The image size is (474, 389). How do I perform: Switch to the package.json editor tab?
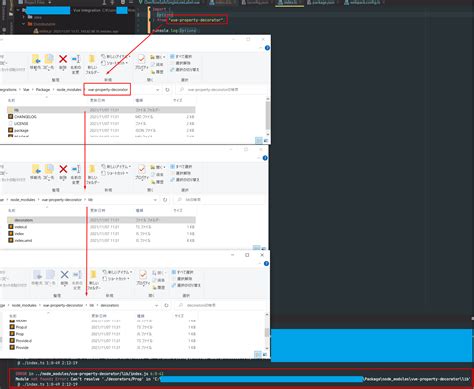tap(320, 2)
